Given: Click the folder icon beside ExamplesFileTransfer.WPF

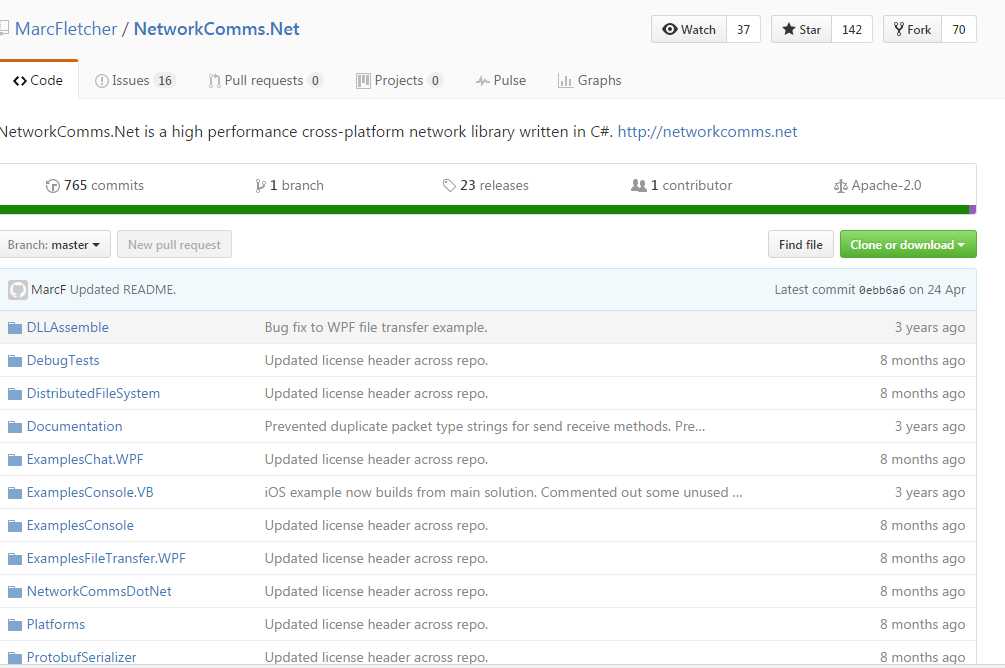Looking at the screenshot, I should pyautogui.click(x=15, y=559).
